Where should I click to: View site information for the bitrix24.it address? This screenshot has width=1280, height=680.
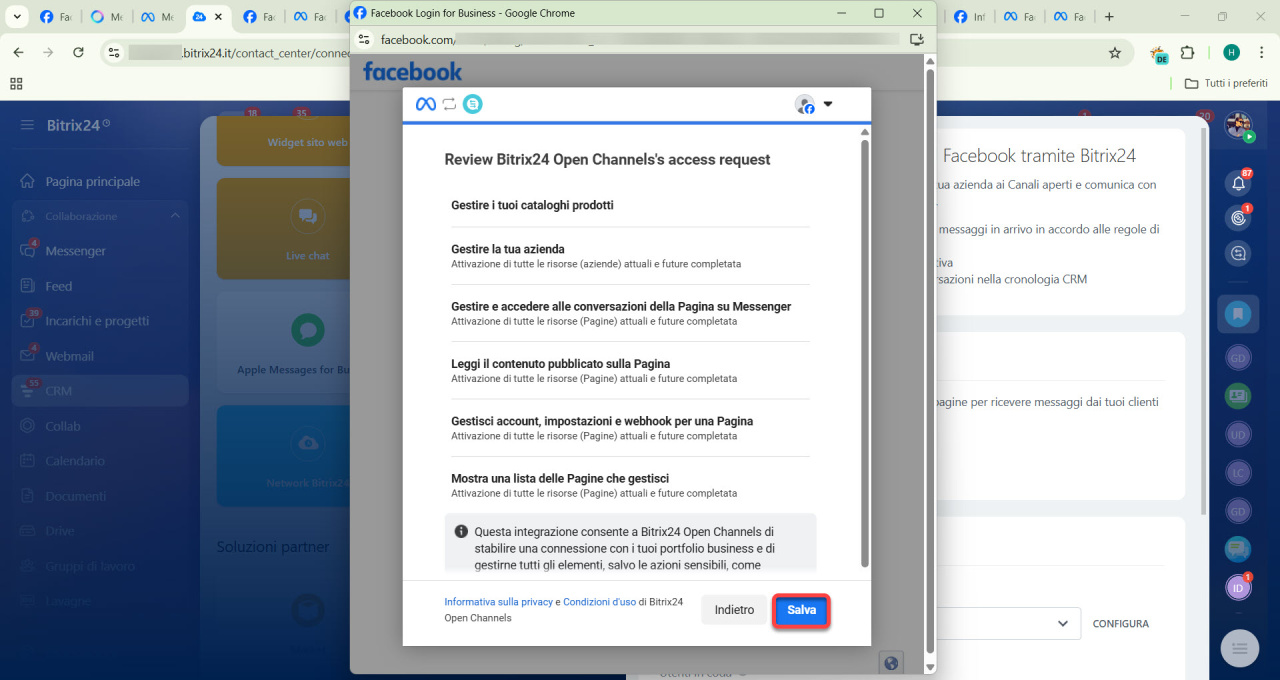[113, 53]
